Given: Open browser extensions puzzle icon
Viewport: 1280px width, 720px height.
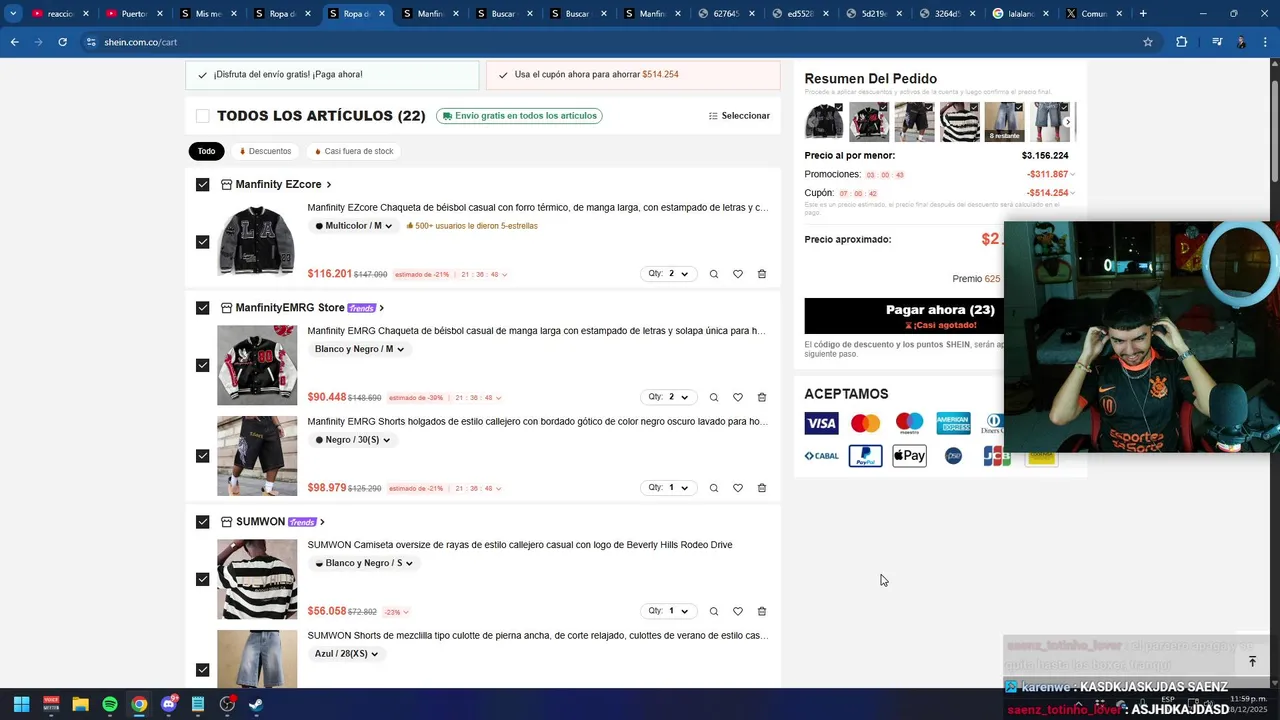Looking at the screenshot, I should point(1182,42).
